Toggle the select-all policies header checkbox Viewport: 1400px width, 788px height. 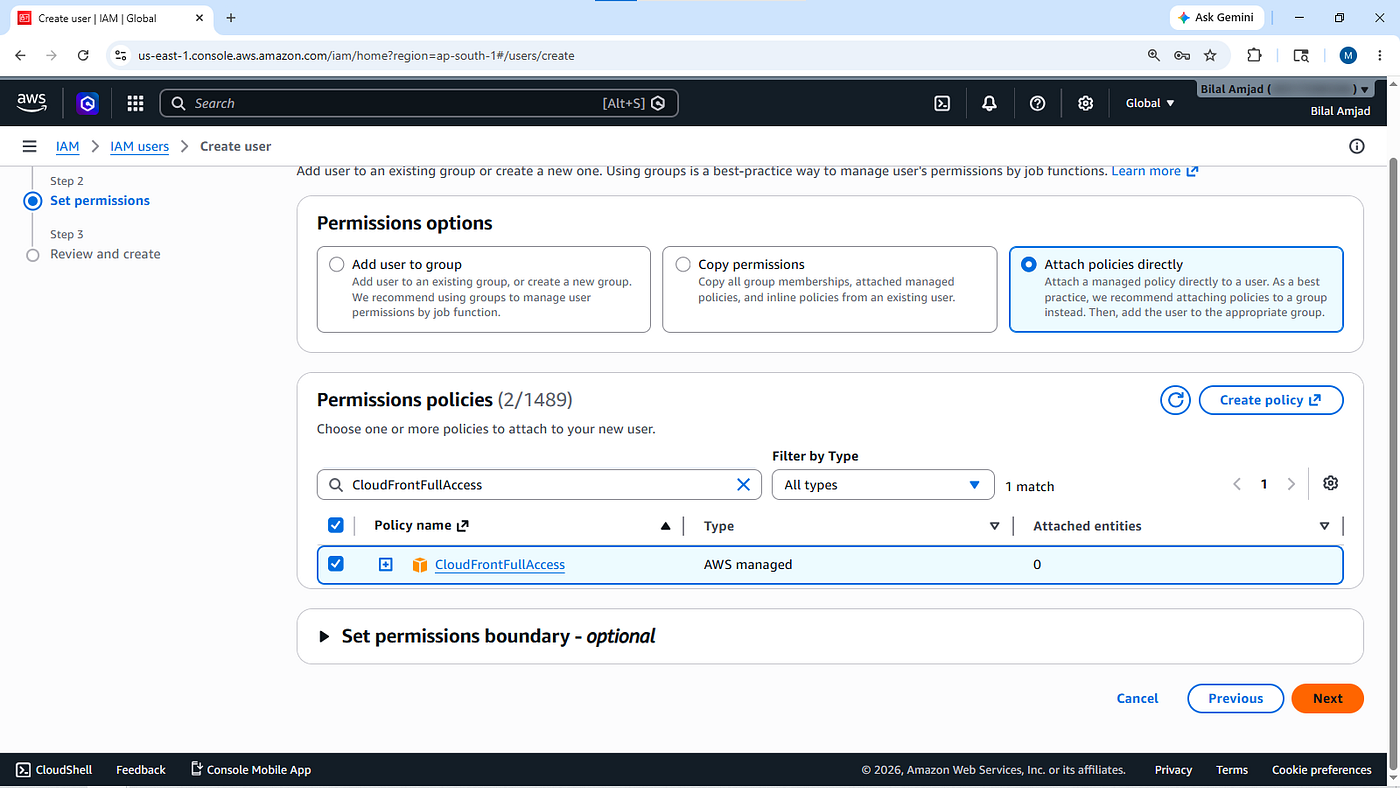point(336,525)
